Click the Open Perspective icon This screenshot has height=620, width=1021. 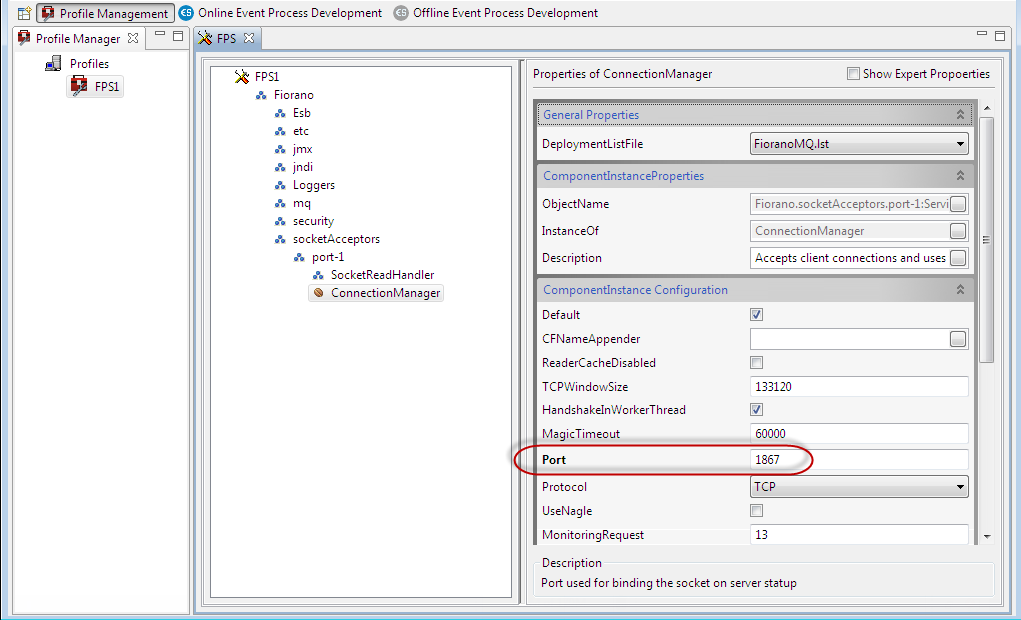tap(24, 13)
